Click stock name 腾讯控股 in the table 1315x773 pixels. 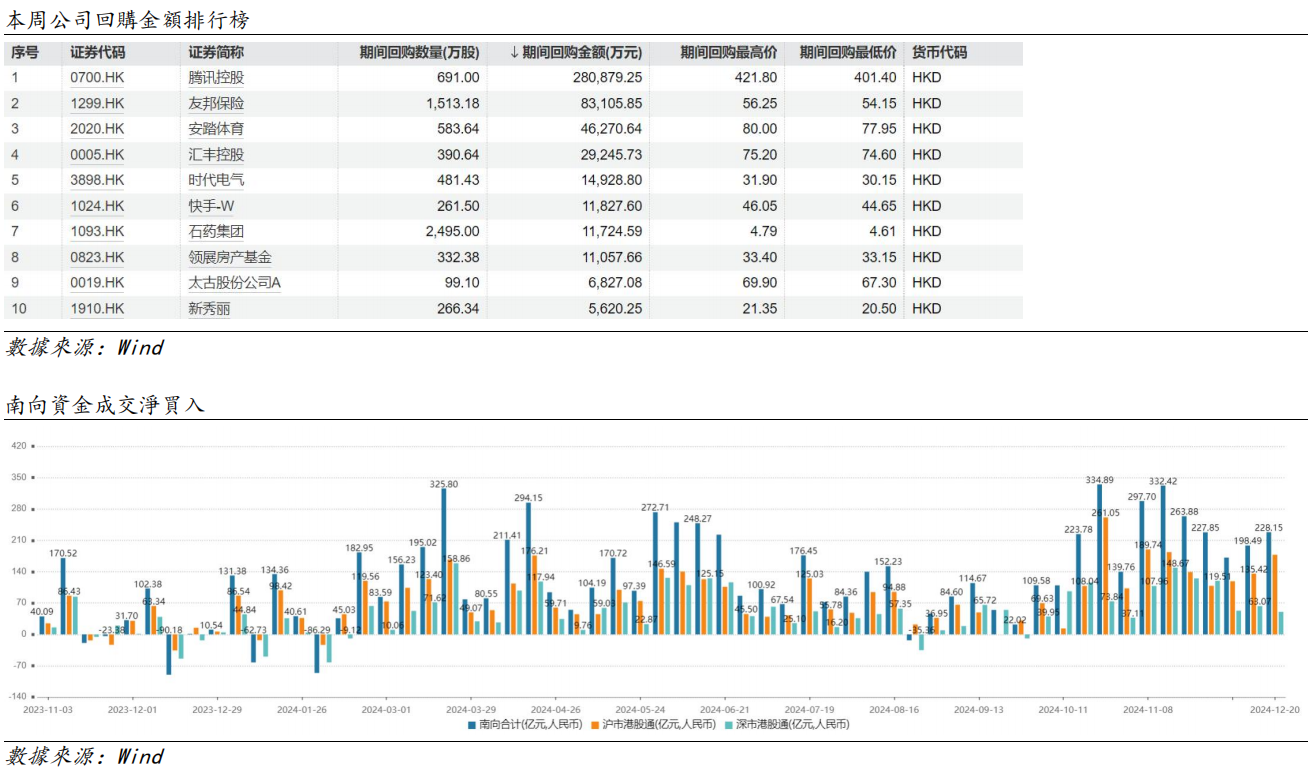[x=216, y=77]
